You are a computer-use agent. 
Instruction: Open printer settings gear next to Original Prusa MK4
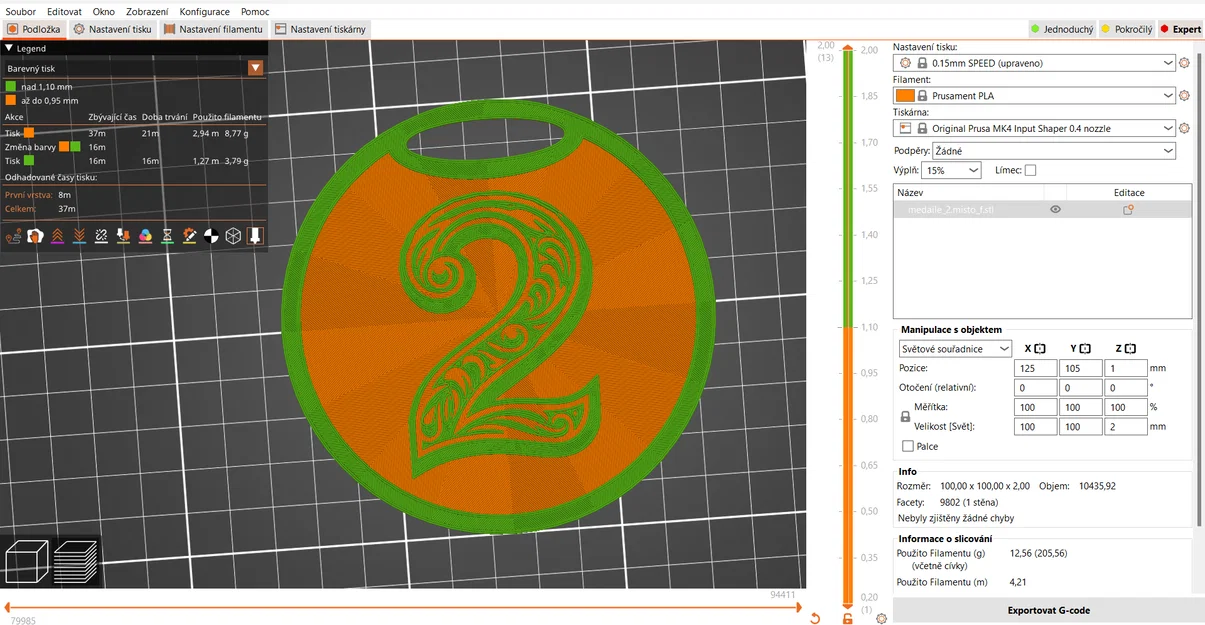(x=1185, y=128)
